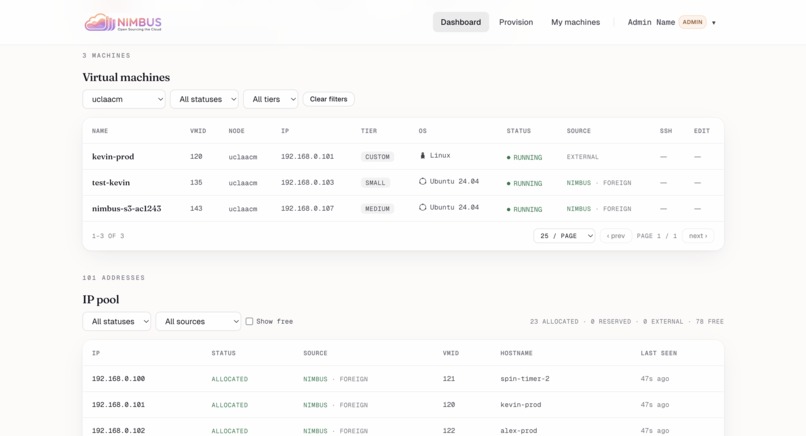Select the nimbus-s3-ac1243 machine name
Screen dimensions: 806x436
pos(126,208)
